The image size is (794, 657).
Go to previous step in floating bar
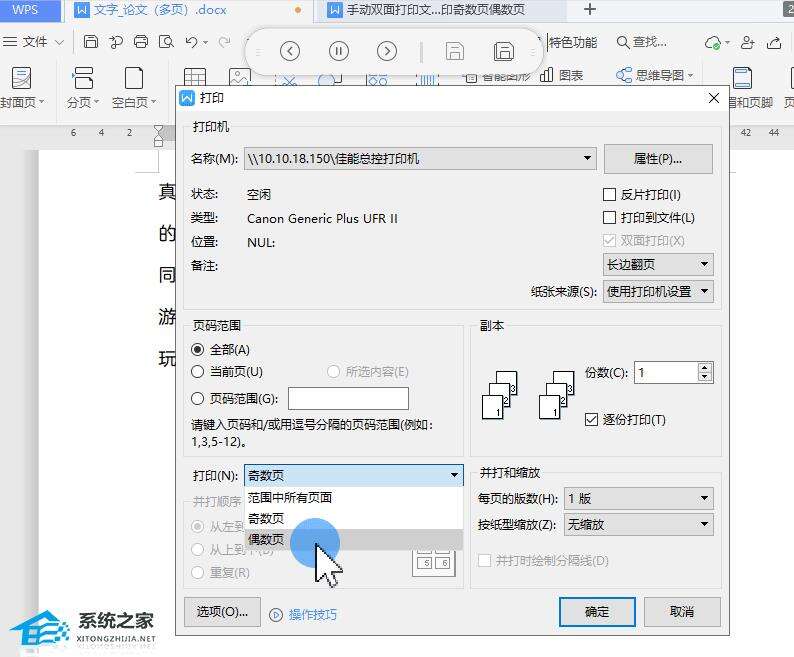tap(290, 51)
